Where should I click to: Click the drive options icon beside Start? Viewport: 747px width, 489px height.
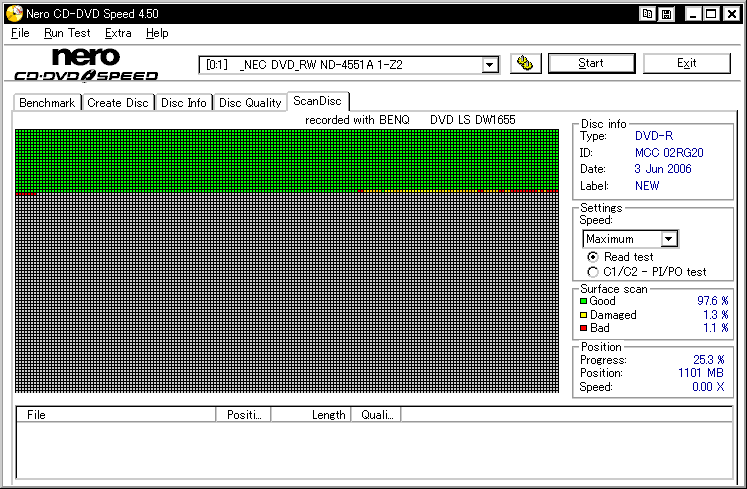(x=525, y=63)
